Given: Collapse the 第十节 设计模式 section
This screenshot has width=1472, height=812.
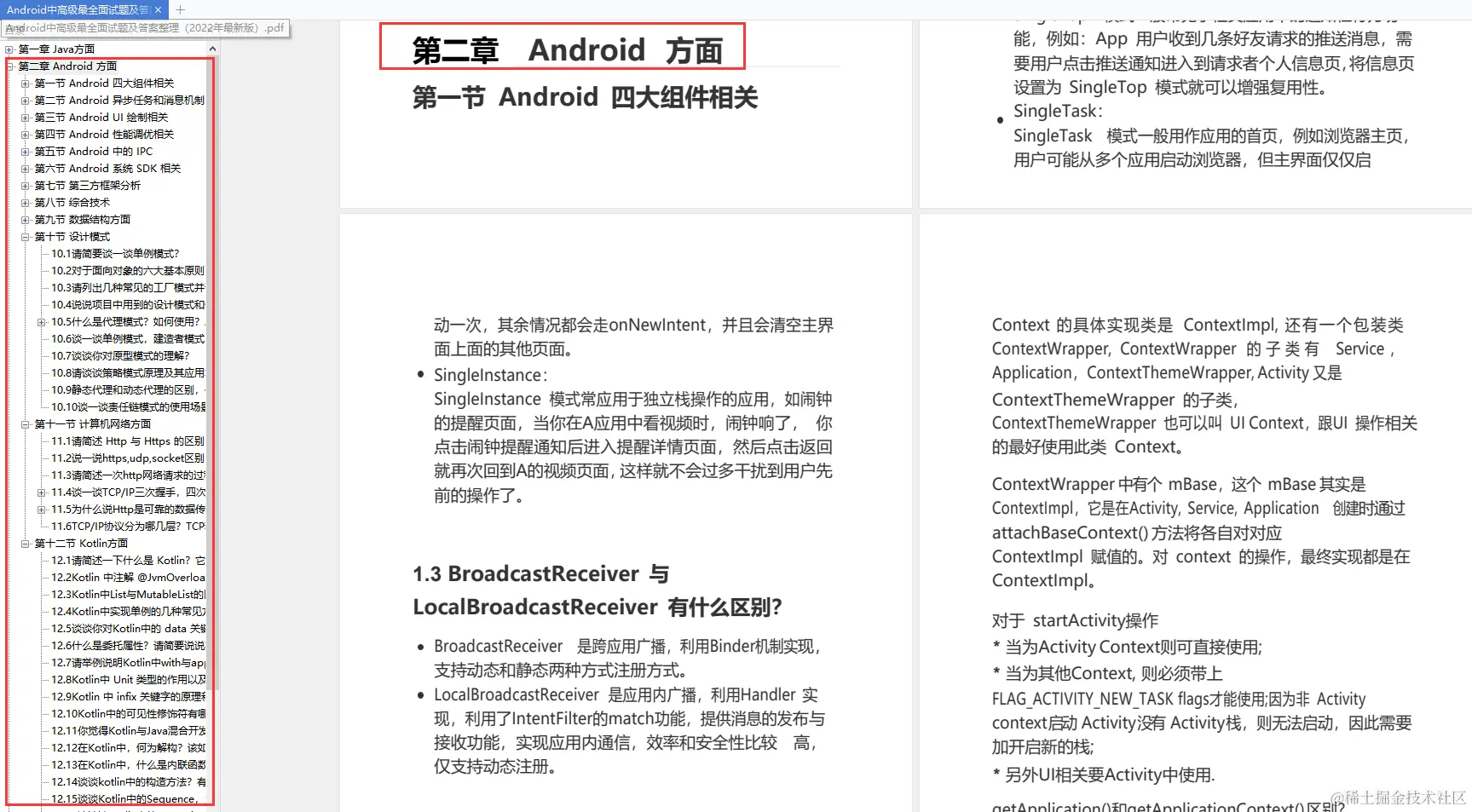Looking at the screenshot, I should [x=25, y=236].
